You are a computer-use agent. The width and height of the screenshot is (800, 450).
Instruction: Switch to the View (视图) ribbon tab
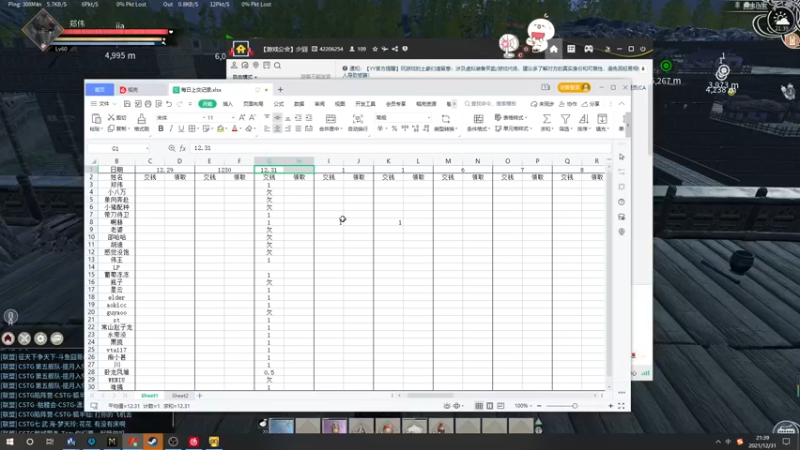[x=340, y=104]
